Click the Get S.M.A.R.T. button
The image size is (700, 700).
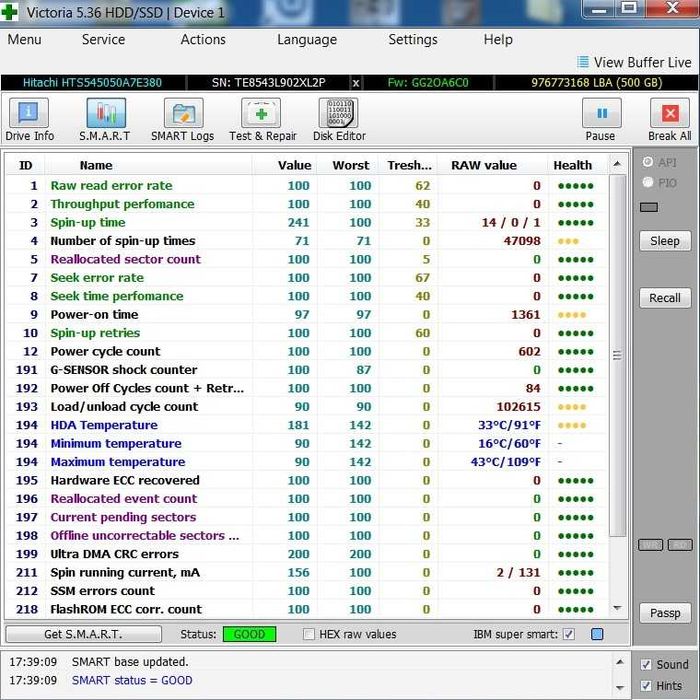83,634
